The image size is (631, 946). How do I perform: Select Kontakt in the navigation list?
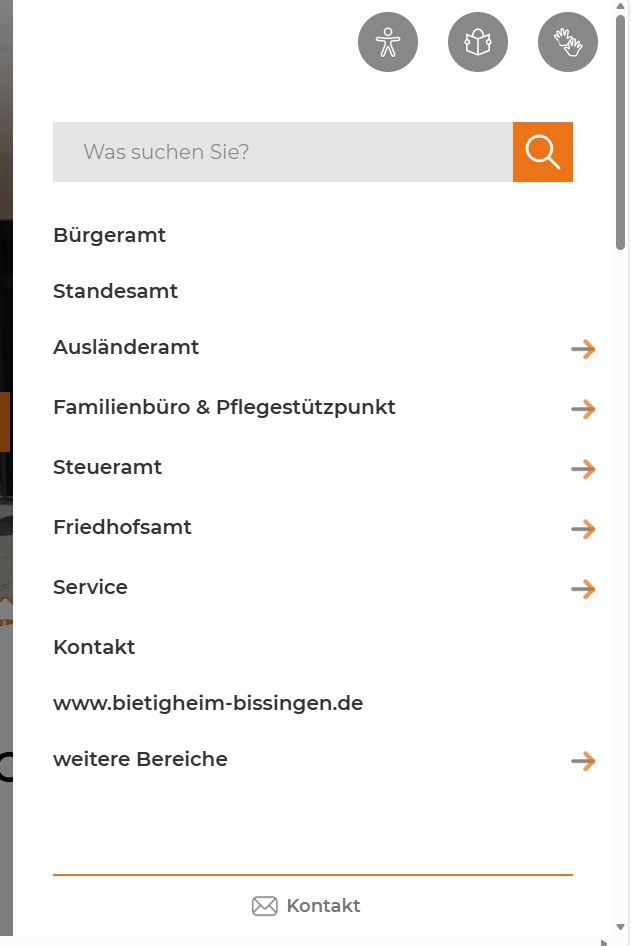[x=94, y=647]
